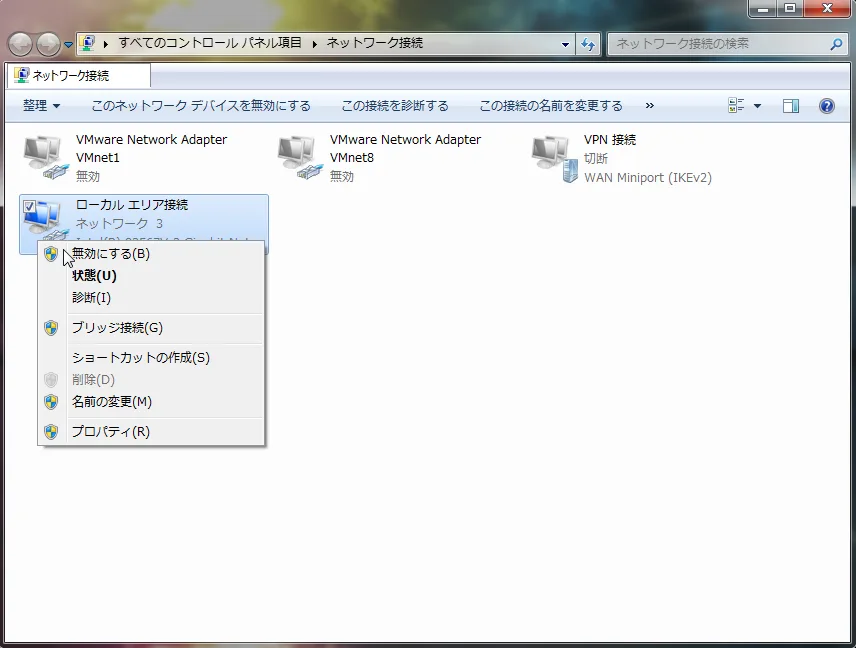
Task: Open the 整理 dropdown menu
Action: pos(41,105)
